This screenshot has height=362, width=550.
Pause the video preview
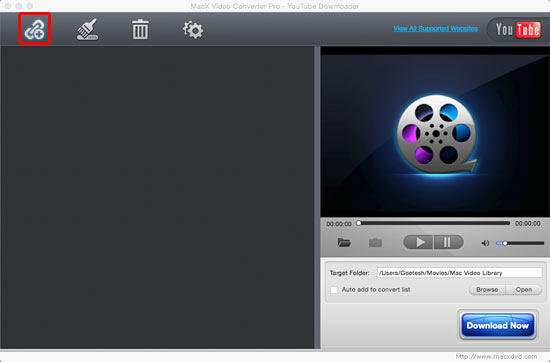tap(449, 242)
